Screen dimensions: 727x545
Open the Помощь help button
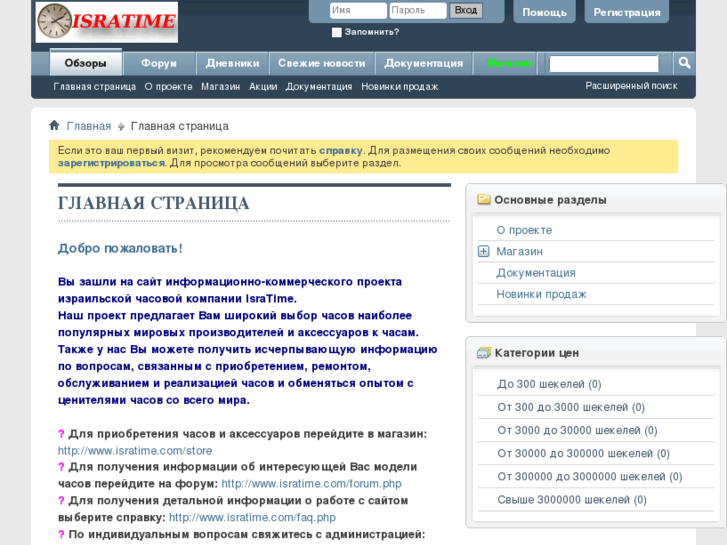point(544,12)
